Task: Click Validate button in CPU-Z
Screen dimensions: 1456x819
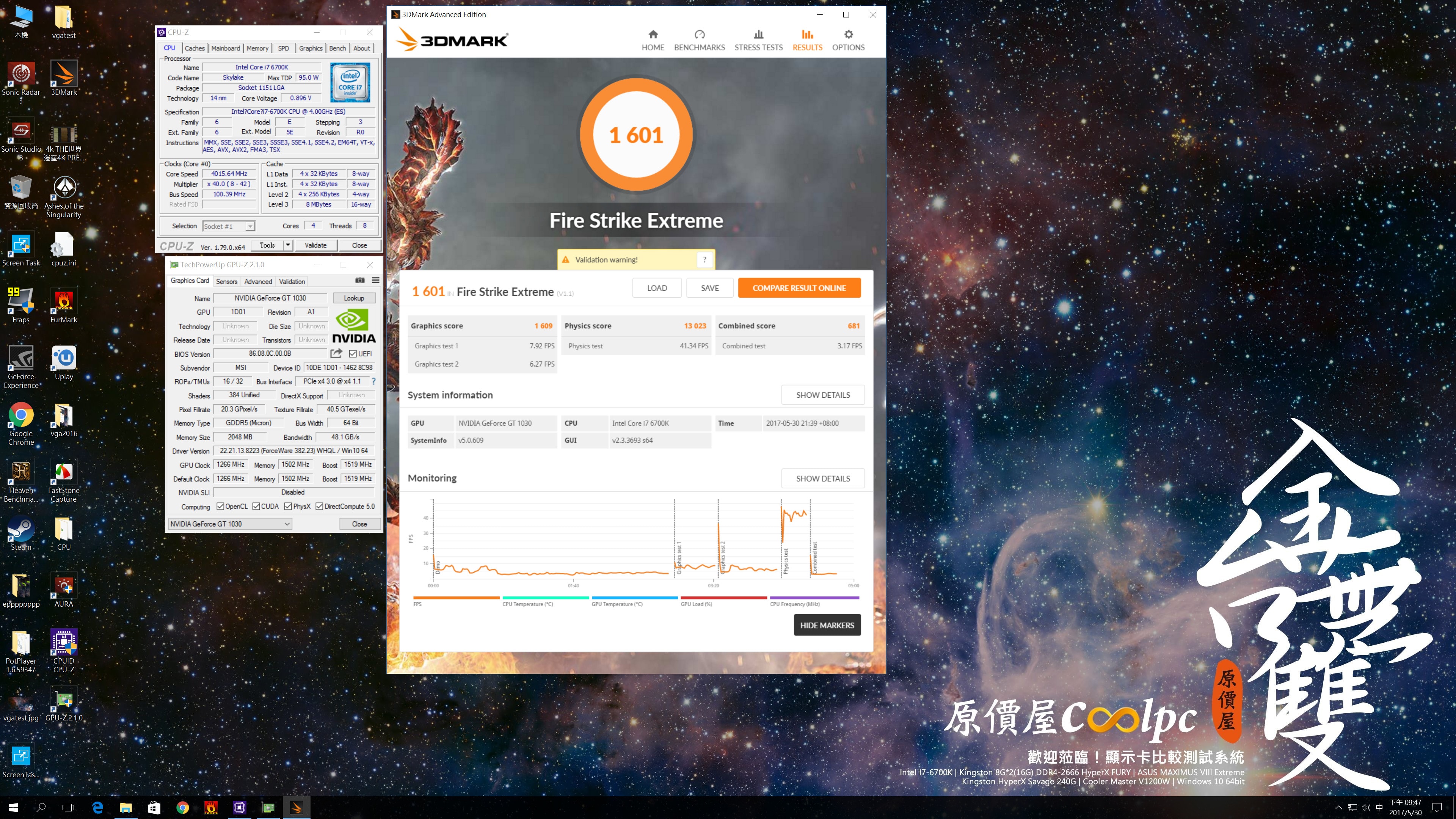Action: click(315, 245)
